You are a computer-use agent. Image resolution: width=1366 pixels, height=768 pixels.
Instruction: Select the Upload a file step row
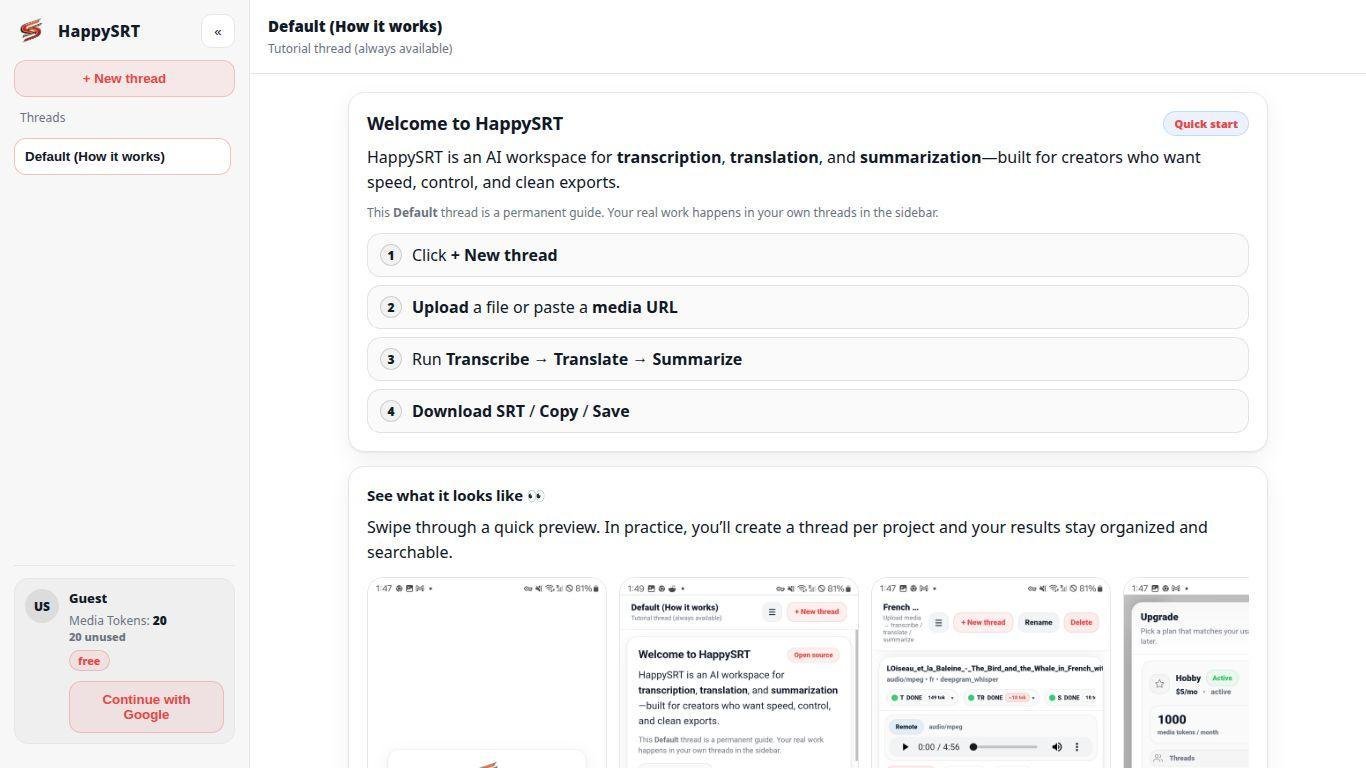pyautogui.click(x=807, y=307)
